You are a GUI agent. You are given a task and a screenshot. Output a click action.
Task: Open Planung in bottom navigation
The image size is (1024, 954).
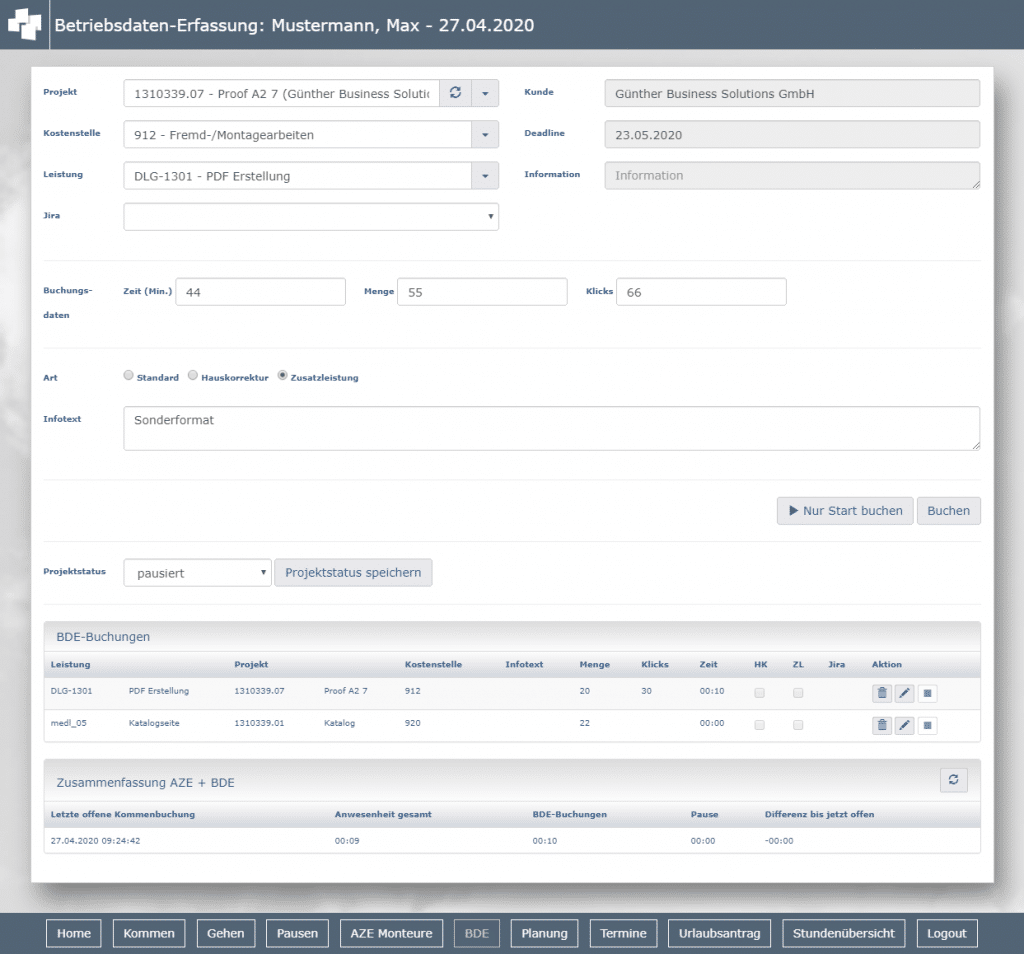coord(545,933)
